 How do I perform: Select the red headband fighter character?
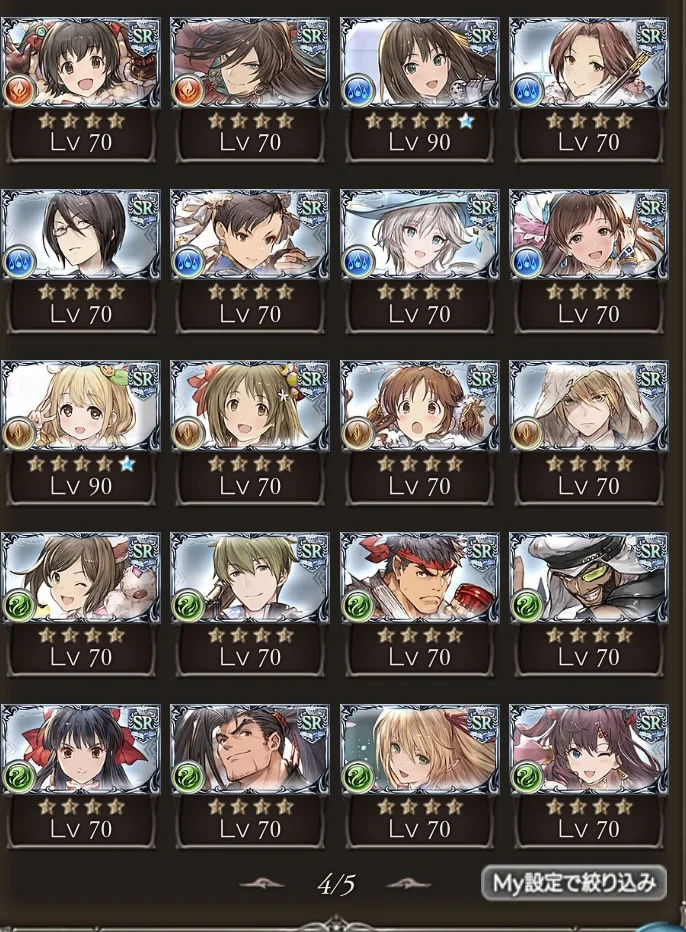click(420, 578)
